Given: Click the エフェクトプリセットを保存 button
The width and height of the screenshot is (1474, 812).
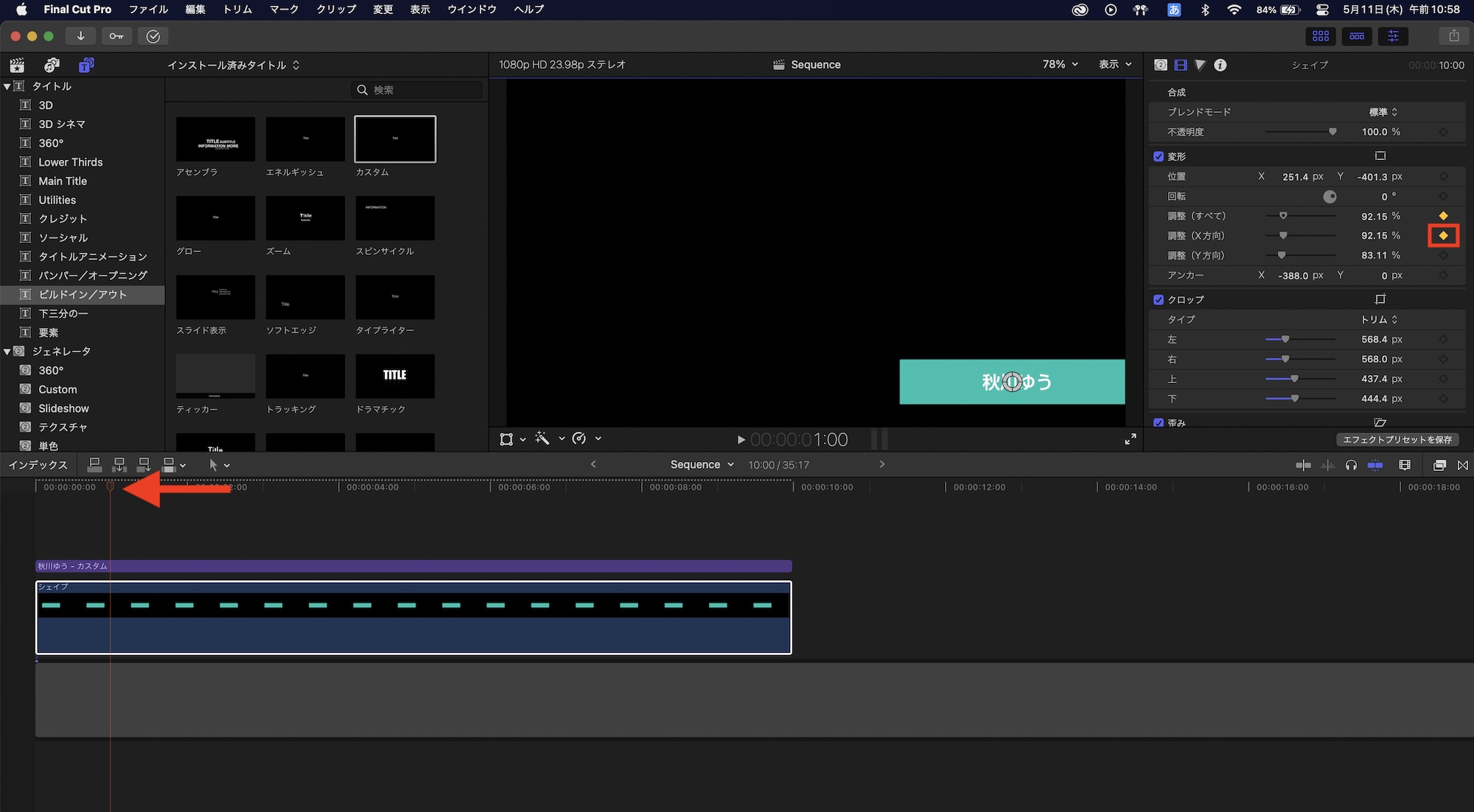Looking at the screenshot, I should point(1397,439).
